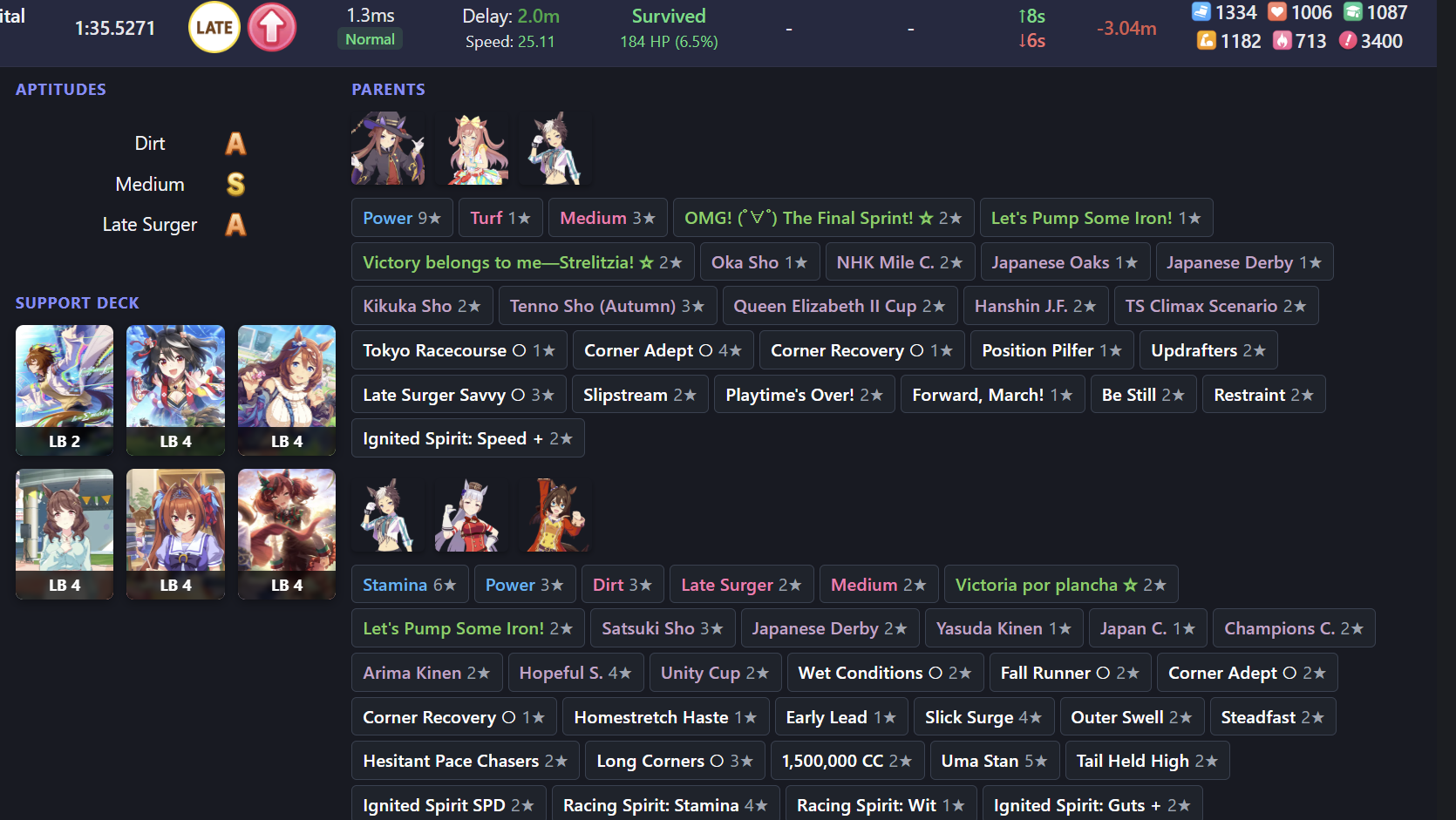This screenshot has width=1456, height=820.
Task: Open the purple-uniform character support card
Action: coord(175,534)
